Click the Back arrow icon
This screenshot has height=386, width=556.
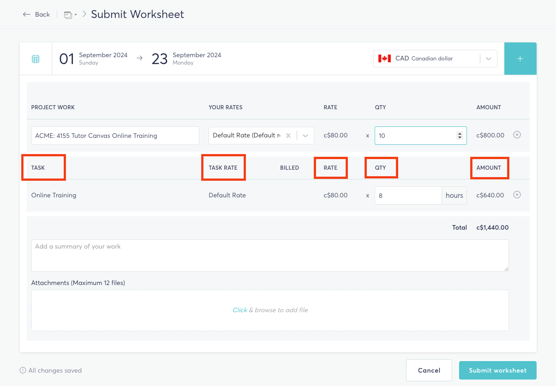[x=26, y=15]
